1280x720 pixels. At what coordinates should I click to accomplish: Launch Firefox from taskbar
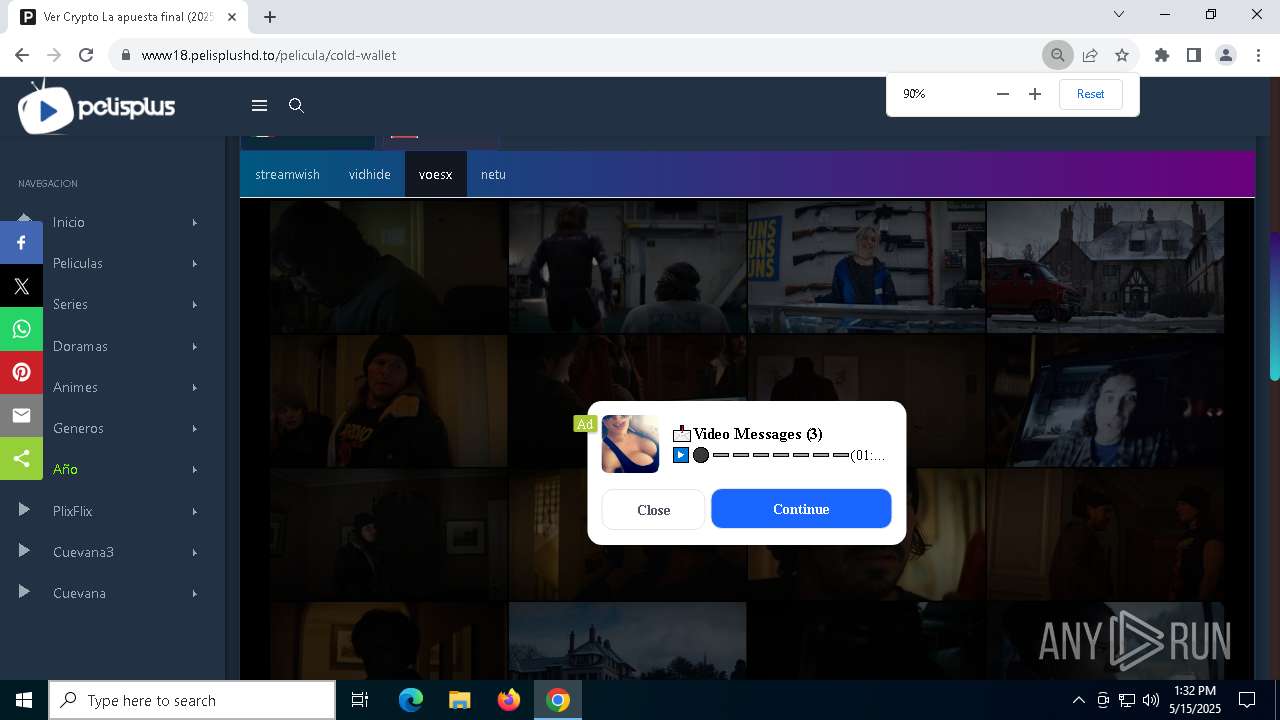pyautogui.click(x=508, y=700)
